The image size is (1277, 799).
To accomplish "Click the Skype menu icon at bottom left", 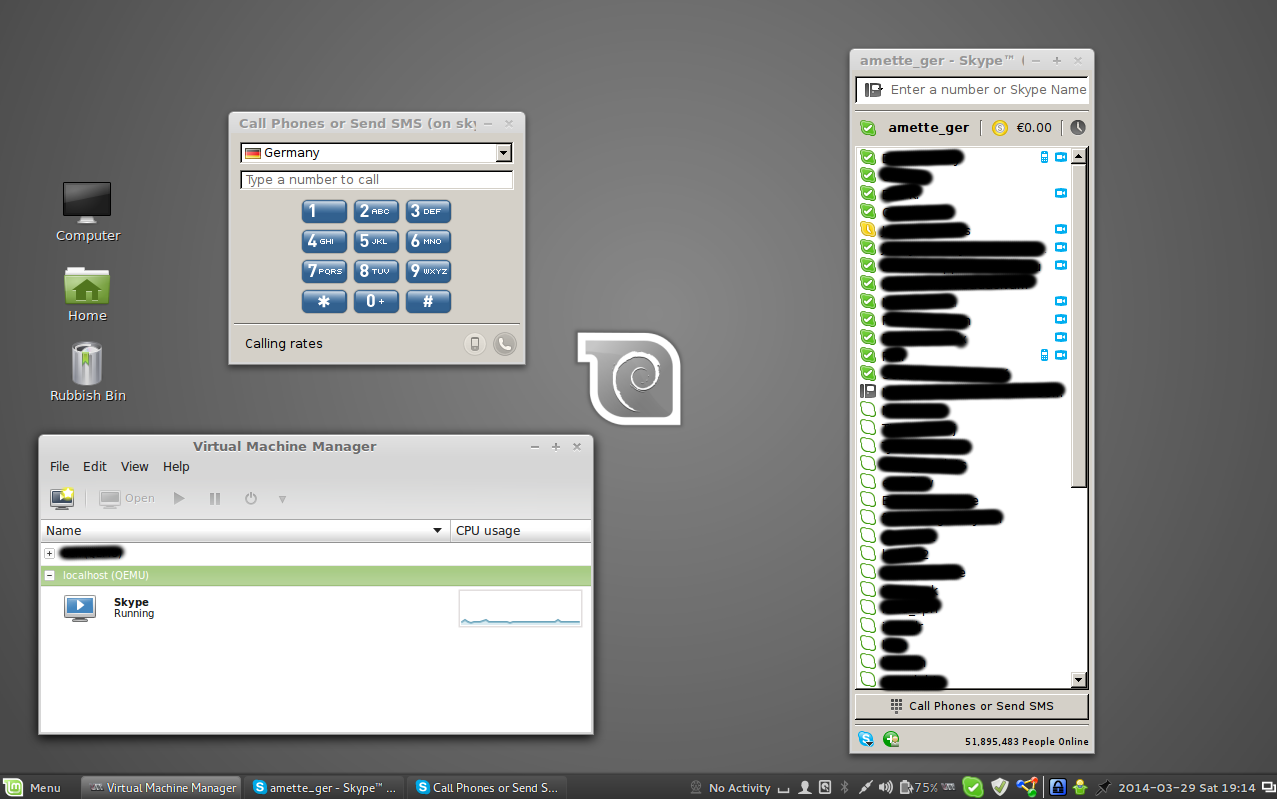I will click(x=866, y=740).
